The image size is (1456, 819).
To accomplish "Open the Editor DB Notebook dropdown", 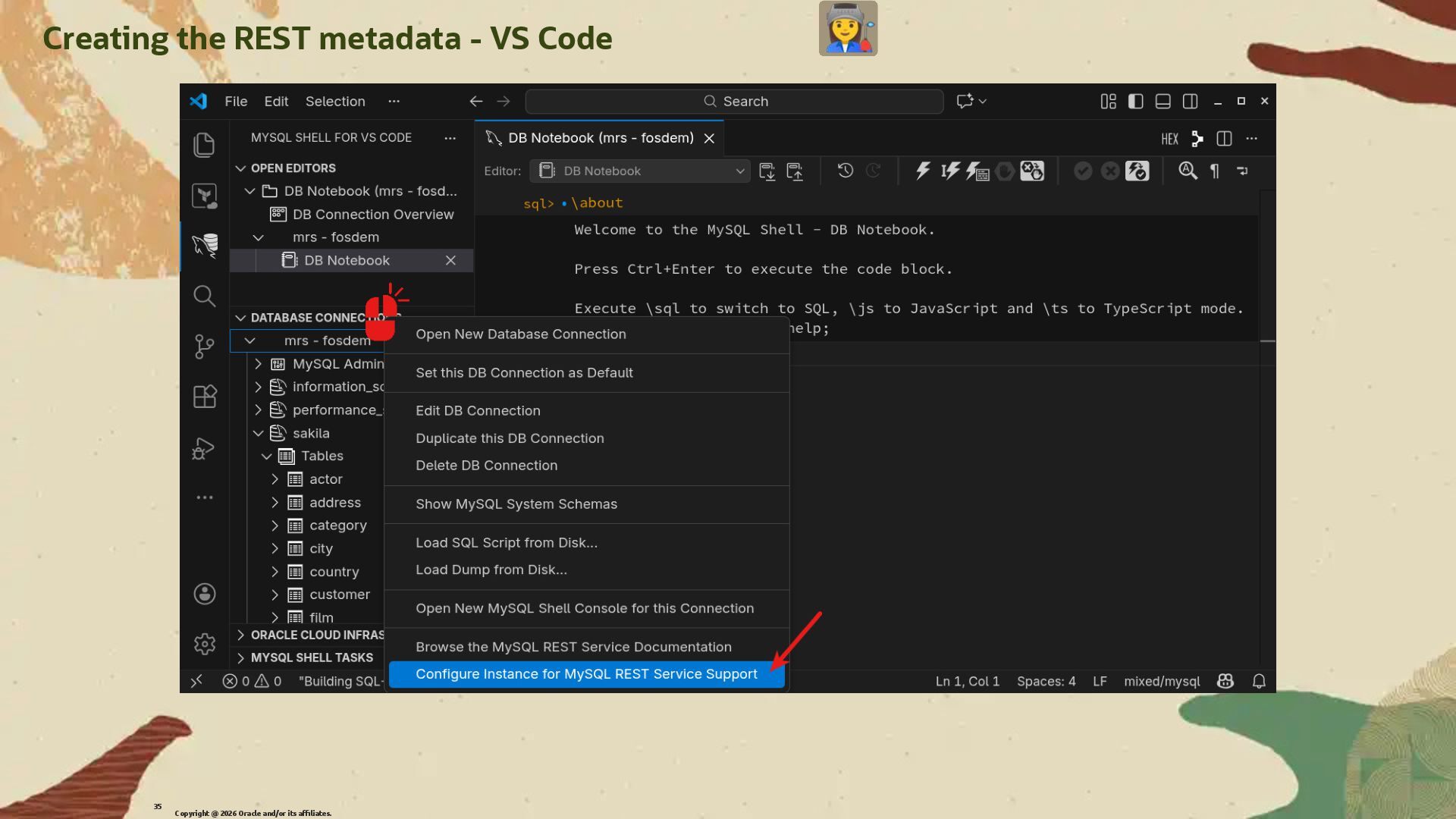I will pyautogui.click(x=641, y=171).
